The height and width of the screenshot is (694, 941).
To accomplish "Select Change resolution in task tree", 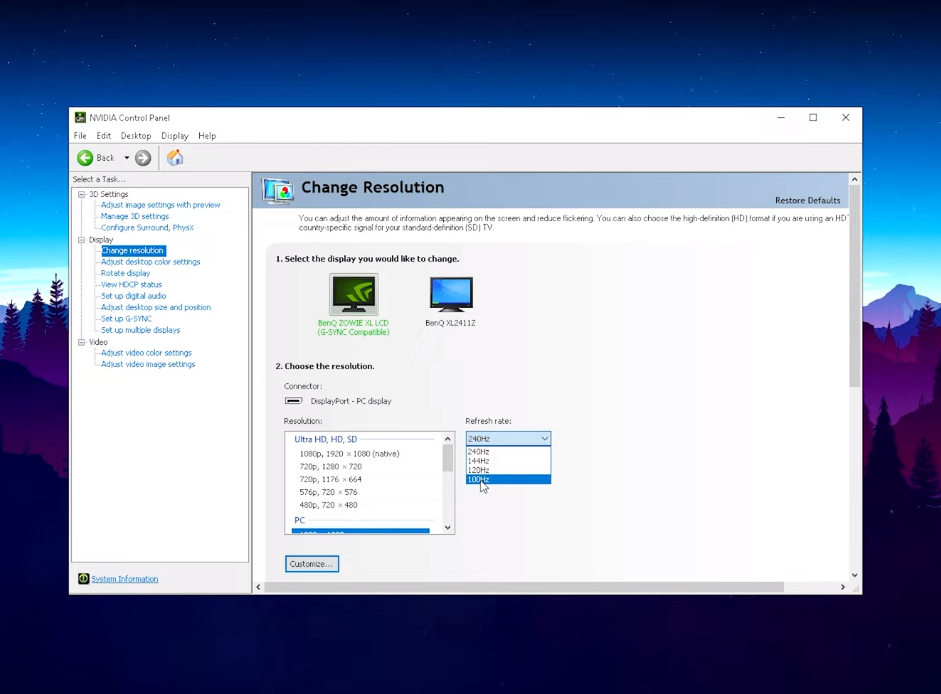I will pos(133,250).
